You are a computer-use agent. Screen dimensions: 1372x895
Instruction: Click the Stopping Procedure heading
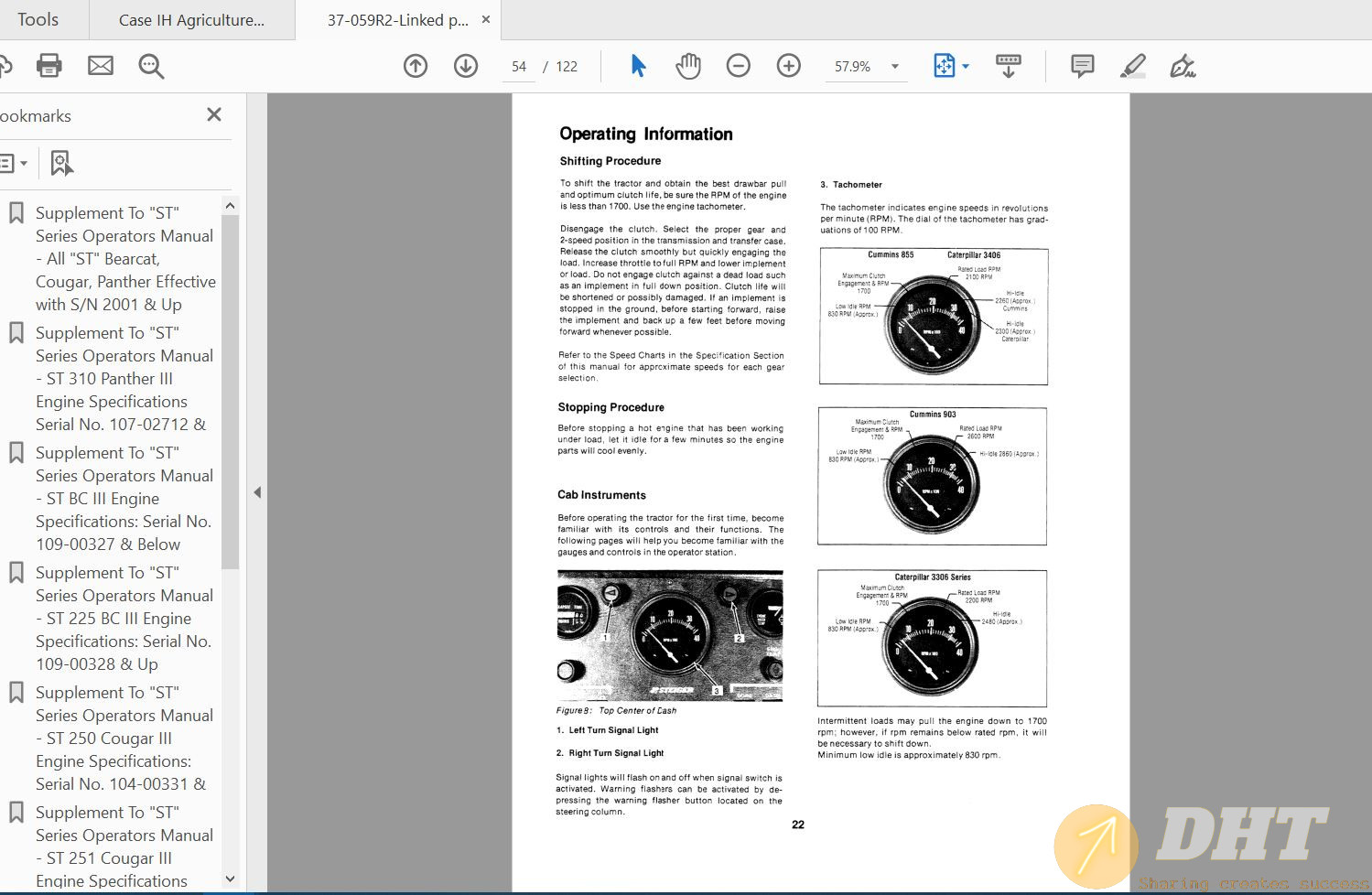pos(611,407)
